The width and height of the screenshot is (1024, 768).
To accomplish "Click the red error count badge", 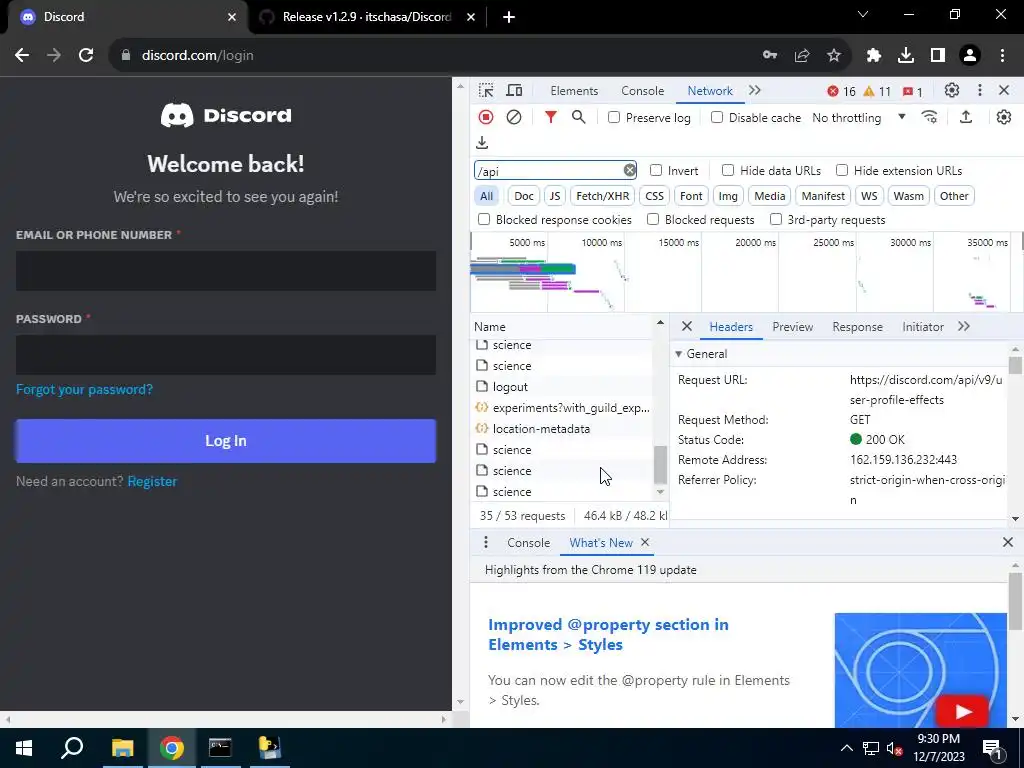I will 841,91.
